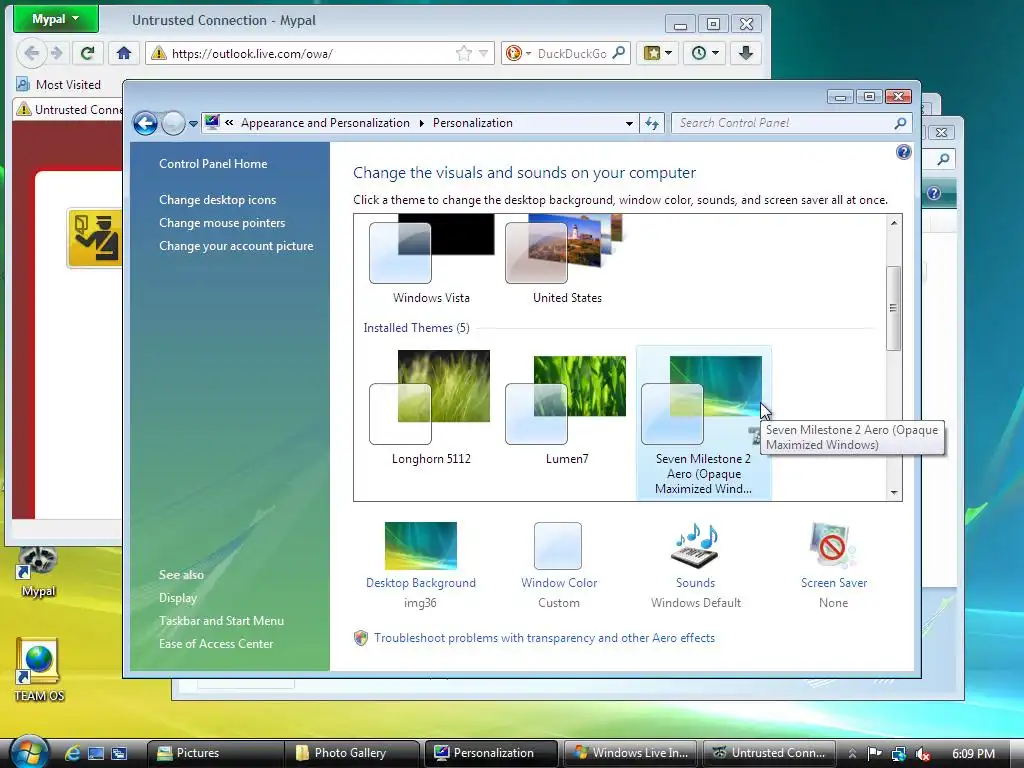Open the Windows Start orb

tap(29, 752)
